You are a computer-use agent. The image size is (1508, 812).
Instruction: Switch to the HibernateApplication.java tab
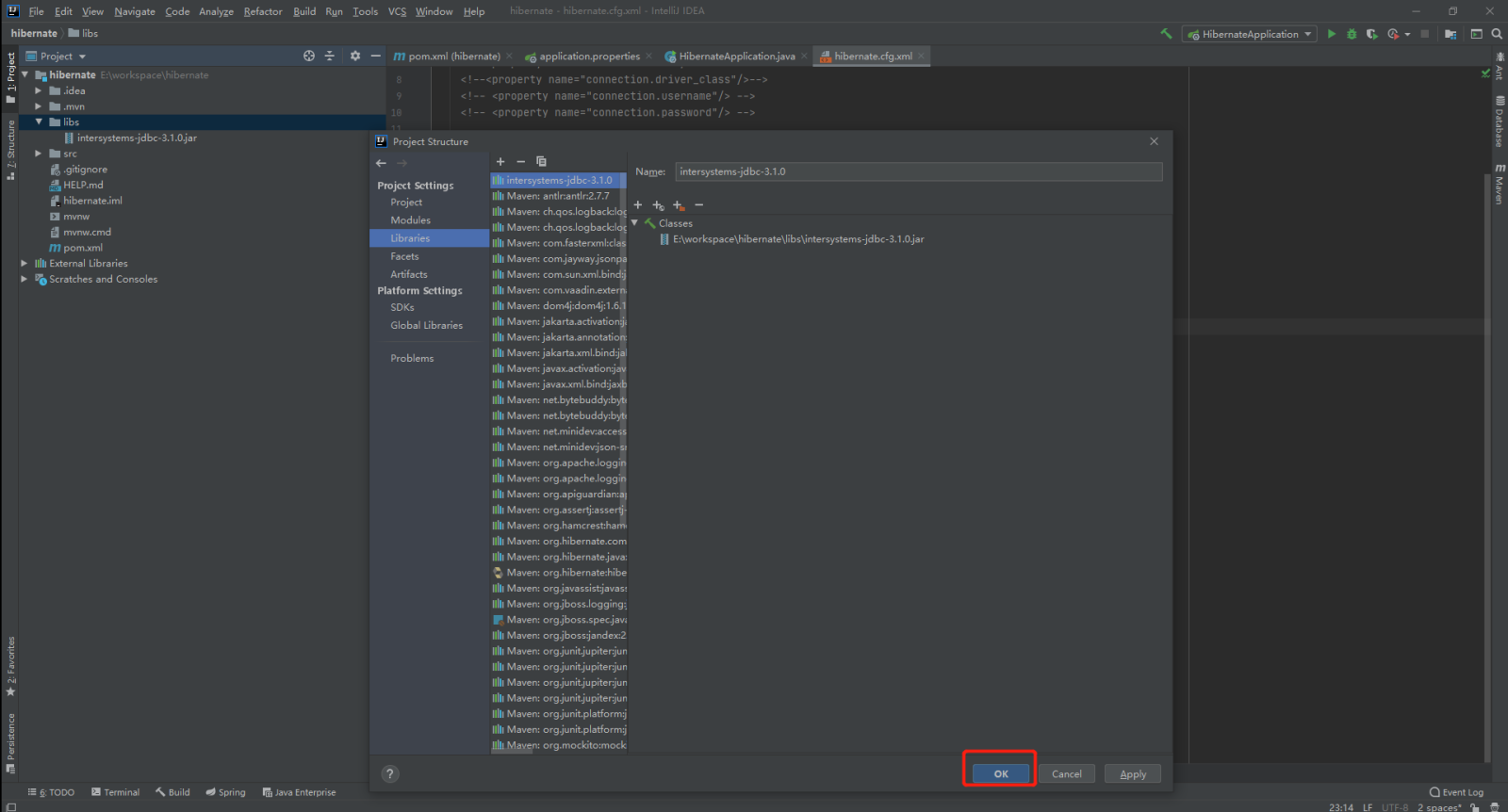pos(736,57)
